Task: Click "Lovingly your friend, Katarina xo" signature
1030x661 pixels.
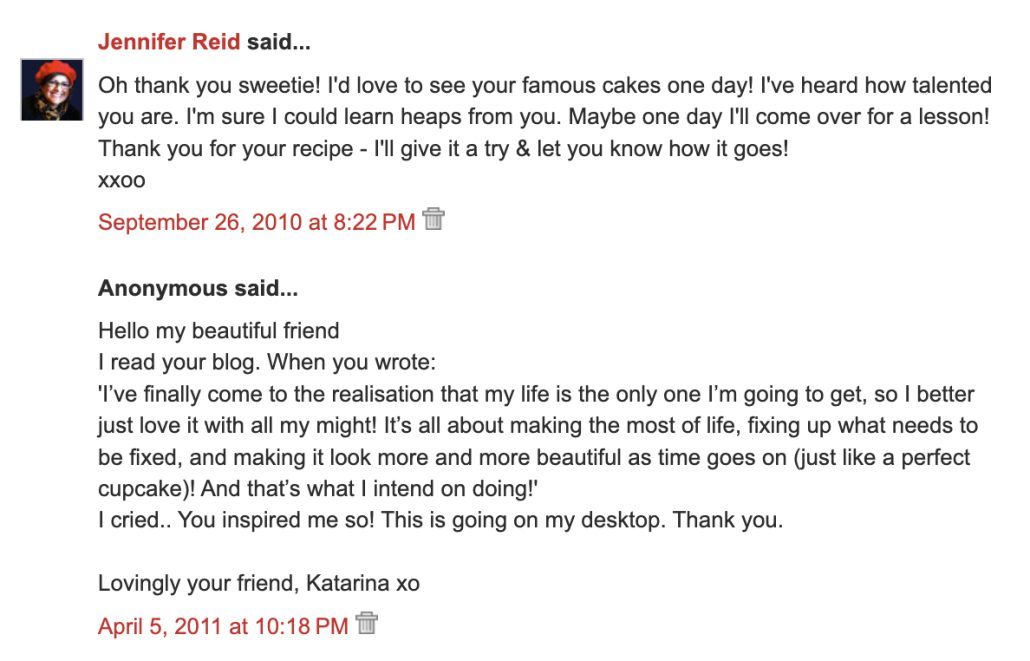Action: [x=259, y=583]
